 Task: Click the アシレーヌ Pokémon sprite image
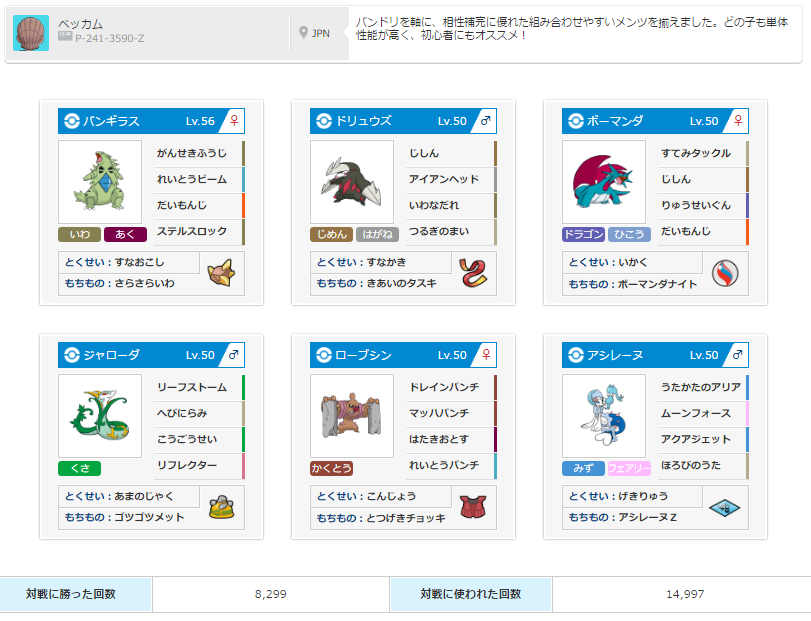point(604,416)
